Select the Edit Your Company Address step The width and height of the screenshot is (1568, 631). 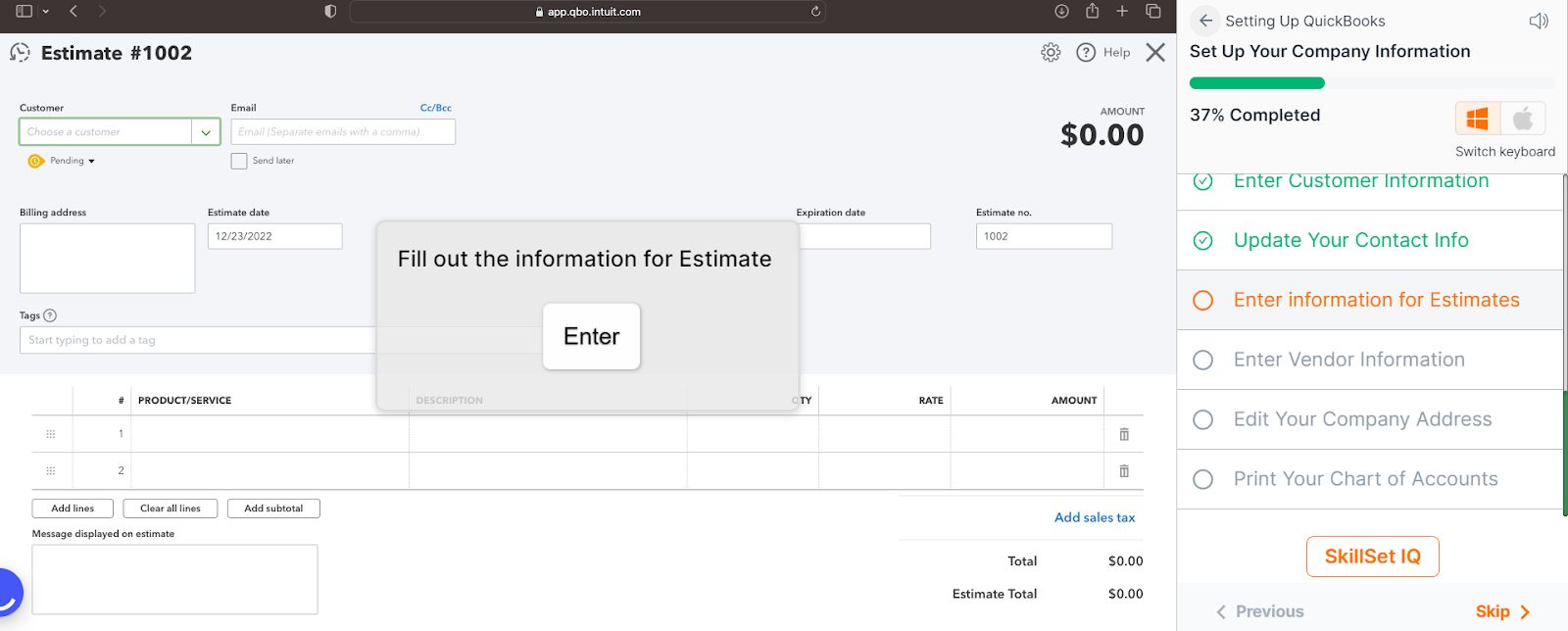(x=1369, y=419)
